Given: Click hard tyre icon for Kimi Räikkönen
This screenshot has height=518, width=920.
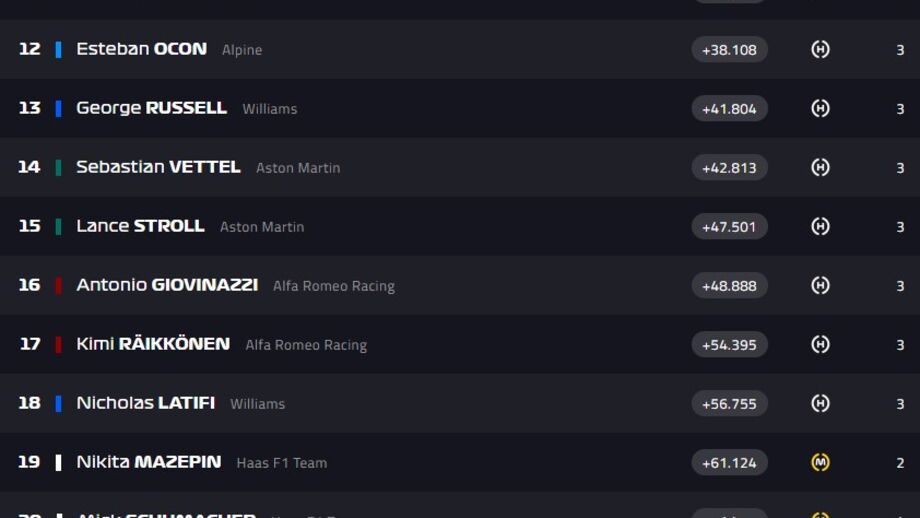Looking at the screenshot, I should point(820,344).
